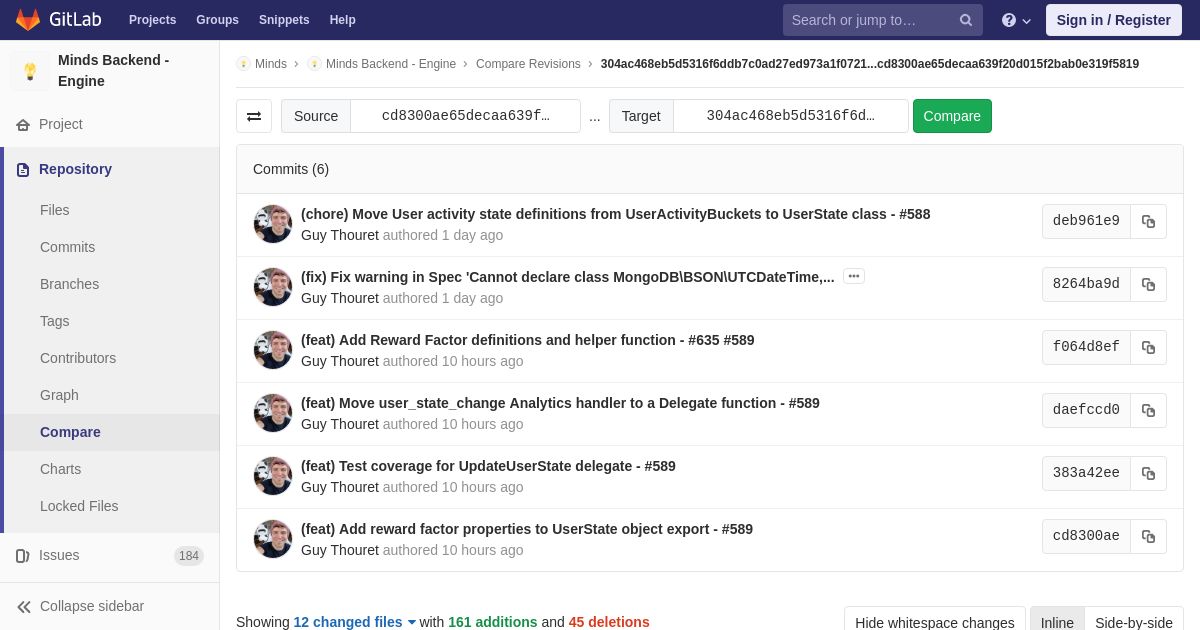Copy commit SHA 8264ba9d
Screen dimensions: 1200x630
pos(1149,285)
